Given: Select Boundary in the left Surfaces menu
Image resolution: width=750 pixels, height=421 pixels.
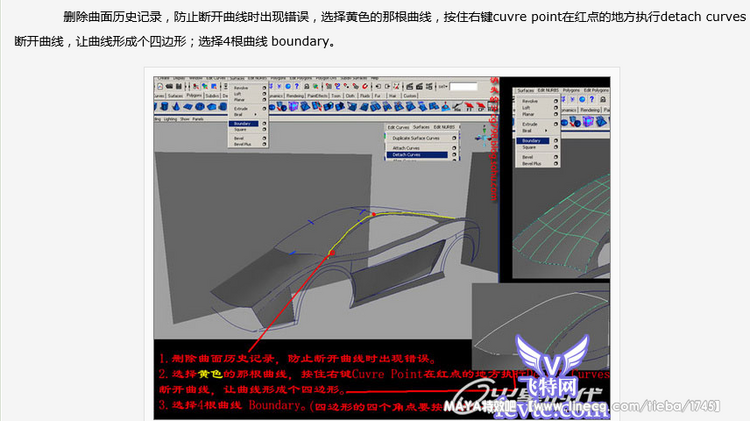Looking at the screenshot, I should point(242,123).
